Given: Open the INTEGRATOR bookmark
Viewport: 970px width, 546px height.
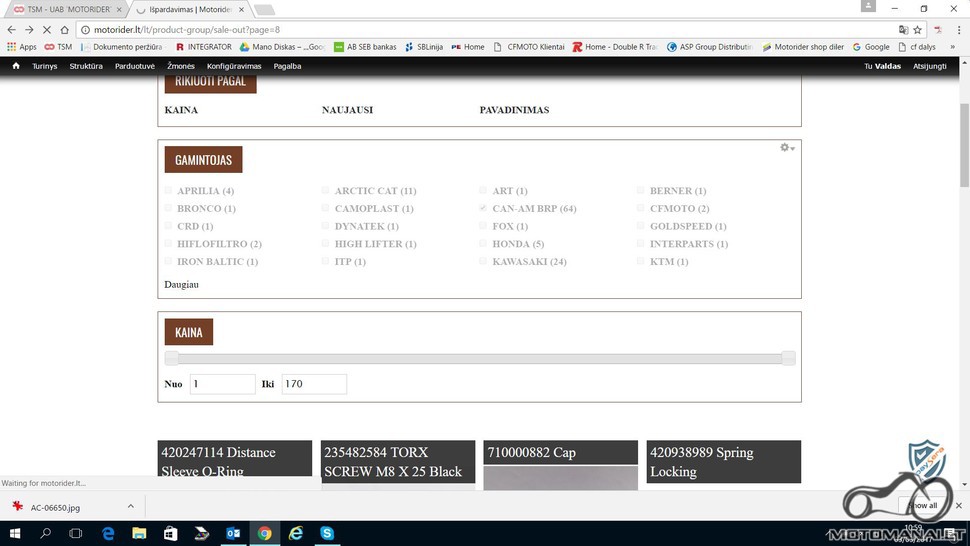Looking at the screenshot, I should pyautogui.click(x=204, y=47).
